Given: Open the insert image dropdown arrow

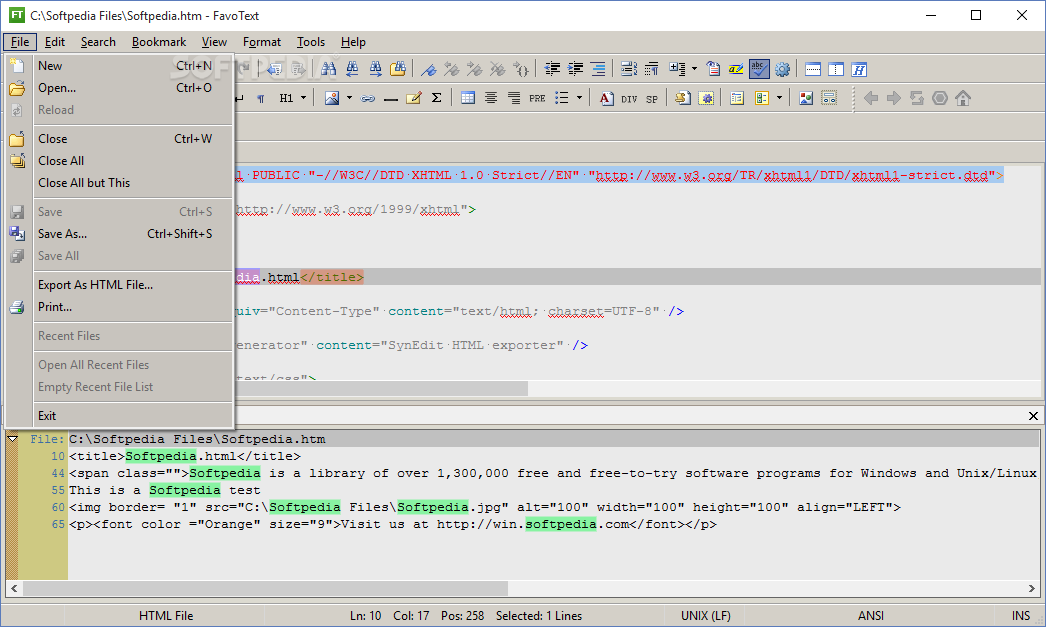Looking at the screenshot, I should 349,98.
